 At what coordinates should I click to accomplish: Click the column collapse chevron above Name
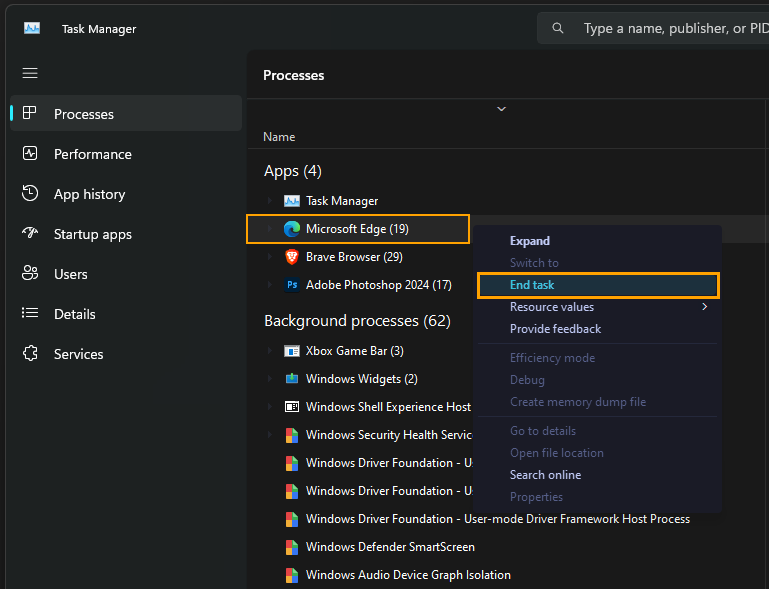click(x=501, y=109)
